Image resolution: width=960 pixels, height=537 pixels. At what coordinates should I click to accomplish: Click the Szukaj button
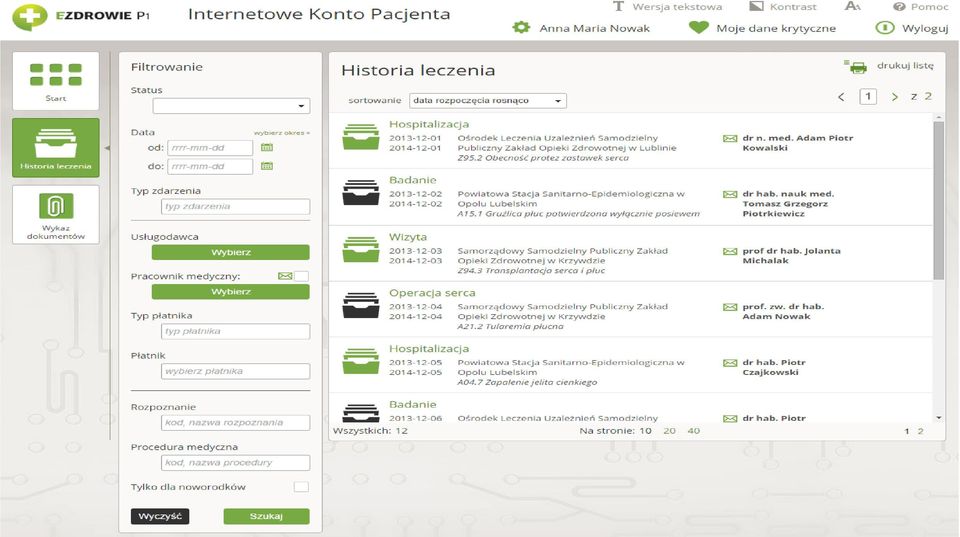click(x=266, y=516)
